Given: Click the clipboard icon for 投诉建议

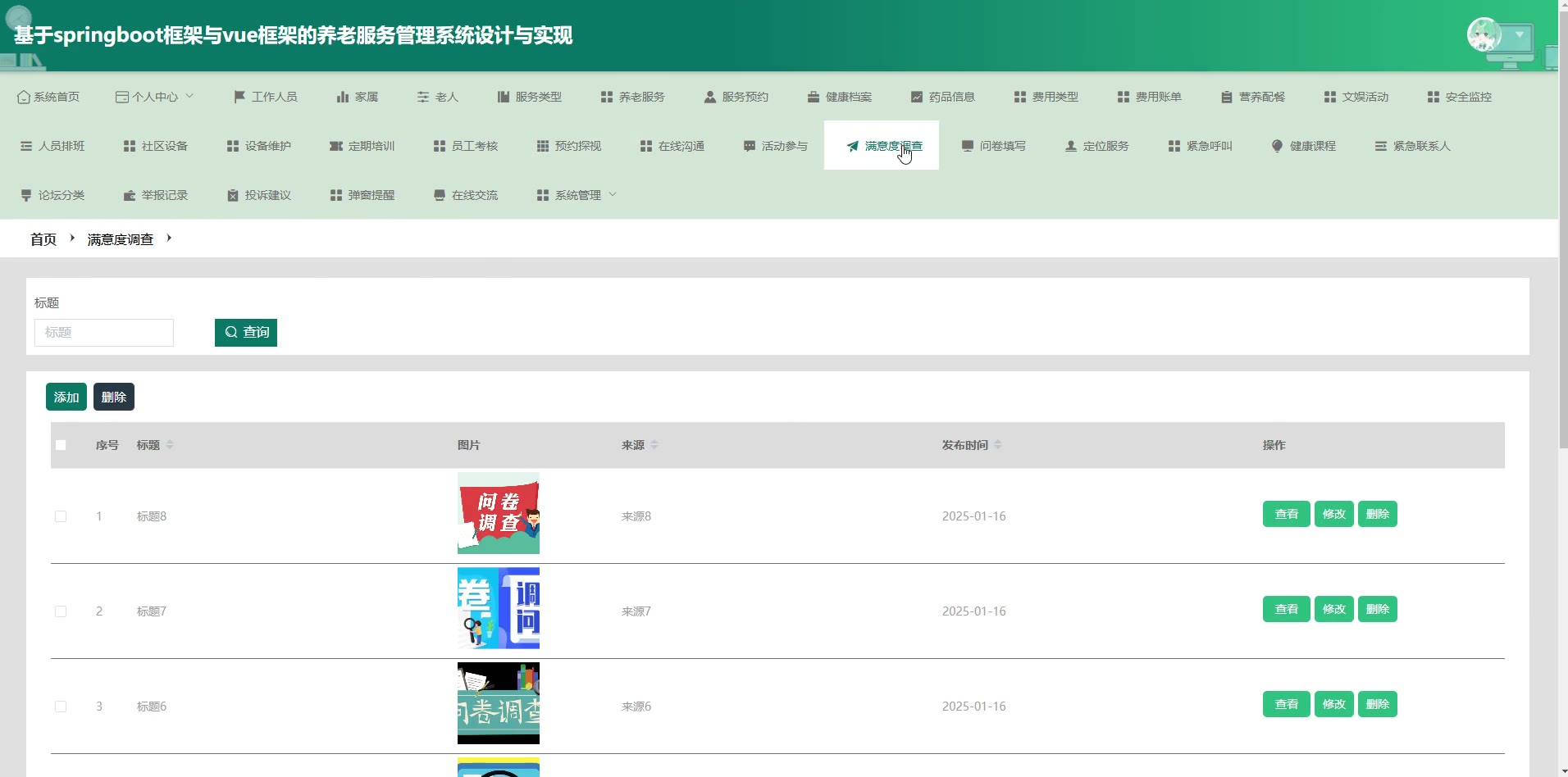Looking at the screenshot, I should coord(233,195).
